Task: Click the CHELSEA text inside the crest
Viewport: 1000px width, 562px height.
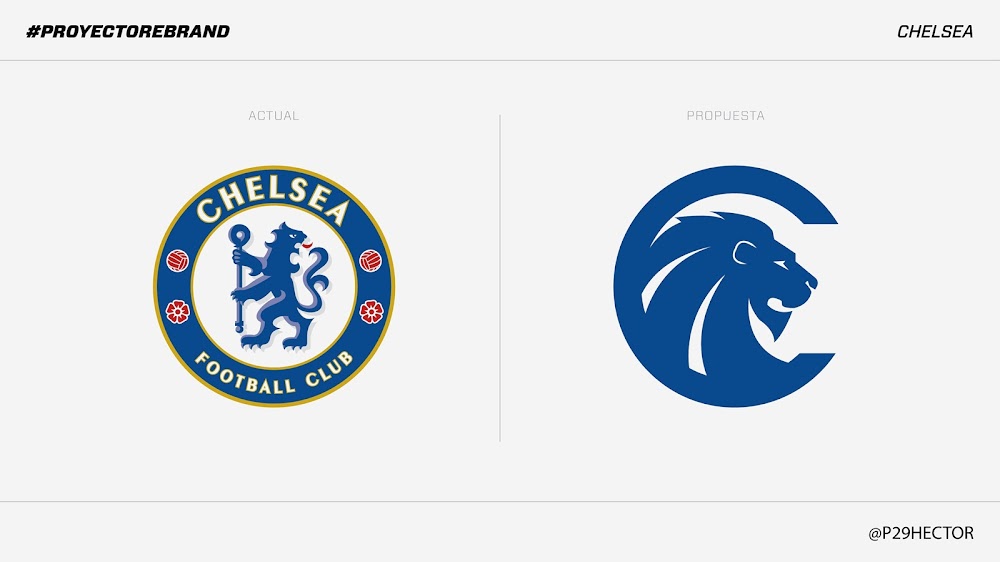Action: coord(274,199)
